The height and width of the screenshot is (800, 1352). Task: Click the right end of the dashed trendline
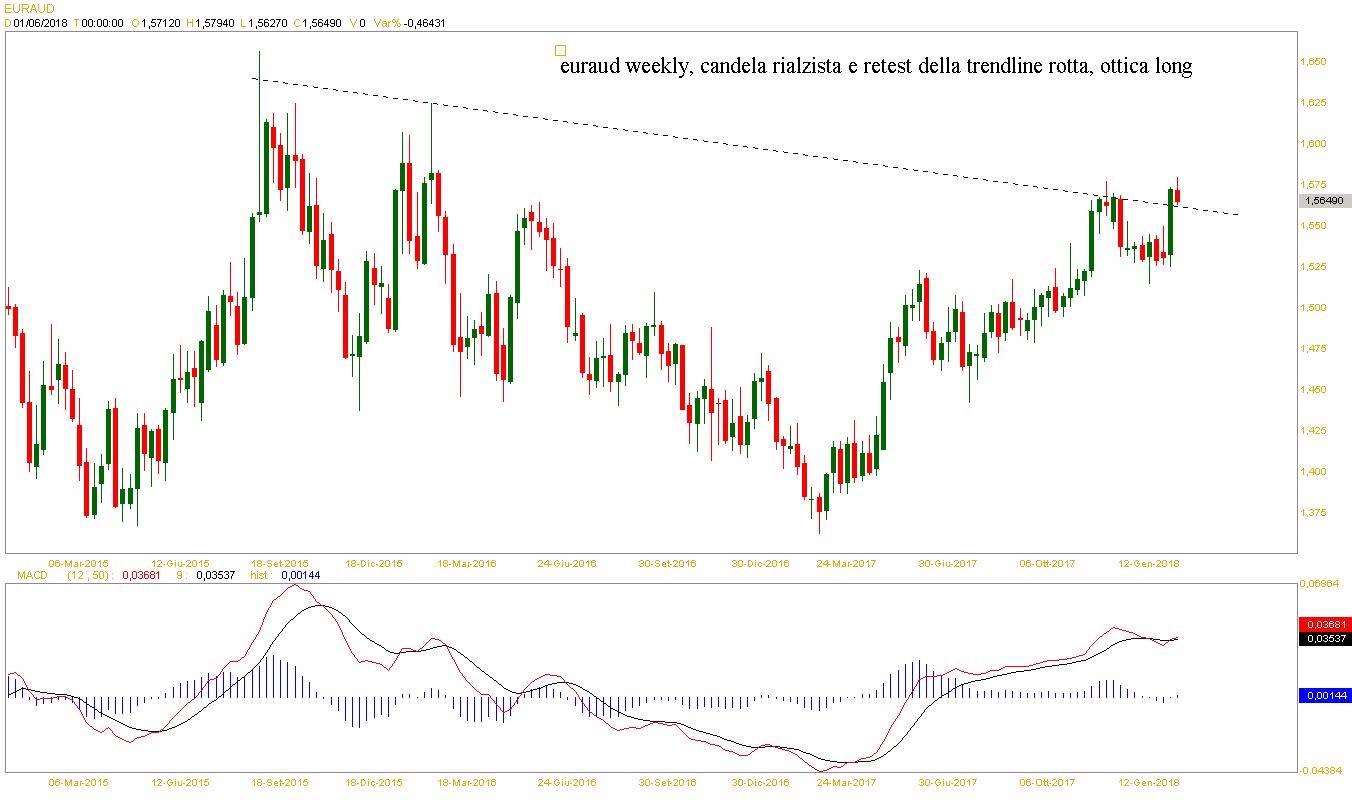pos(1238,214)
